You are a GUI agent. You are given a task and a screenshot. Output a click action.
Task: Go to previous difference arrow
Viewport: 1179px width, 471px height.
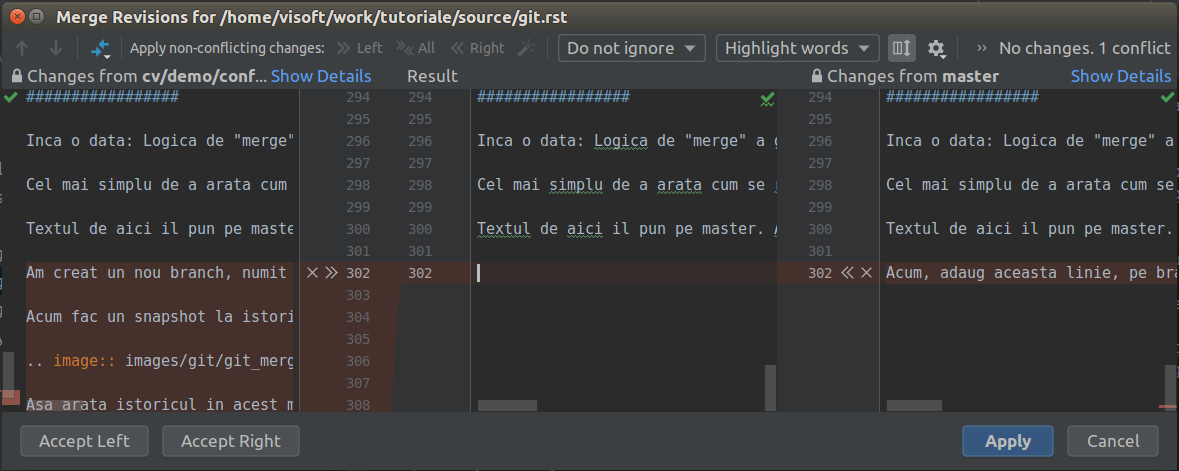pyautogui.click(x=22, y=48)
